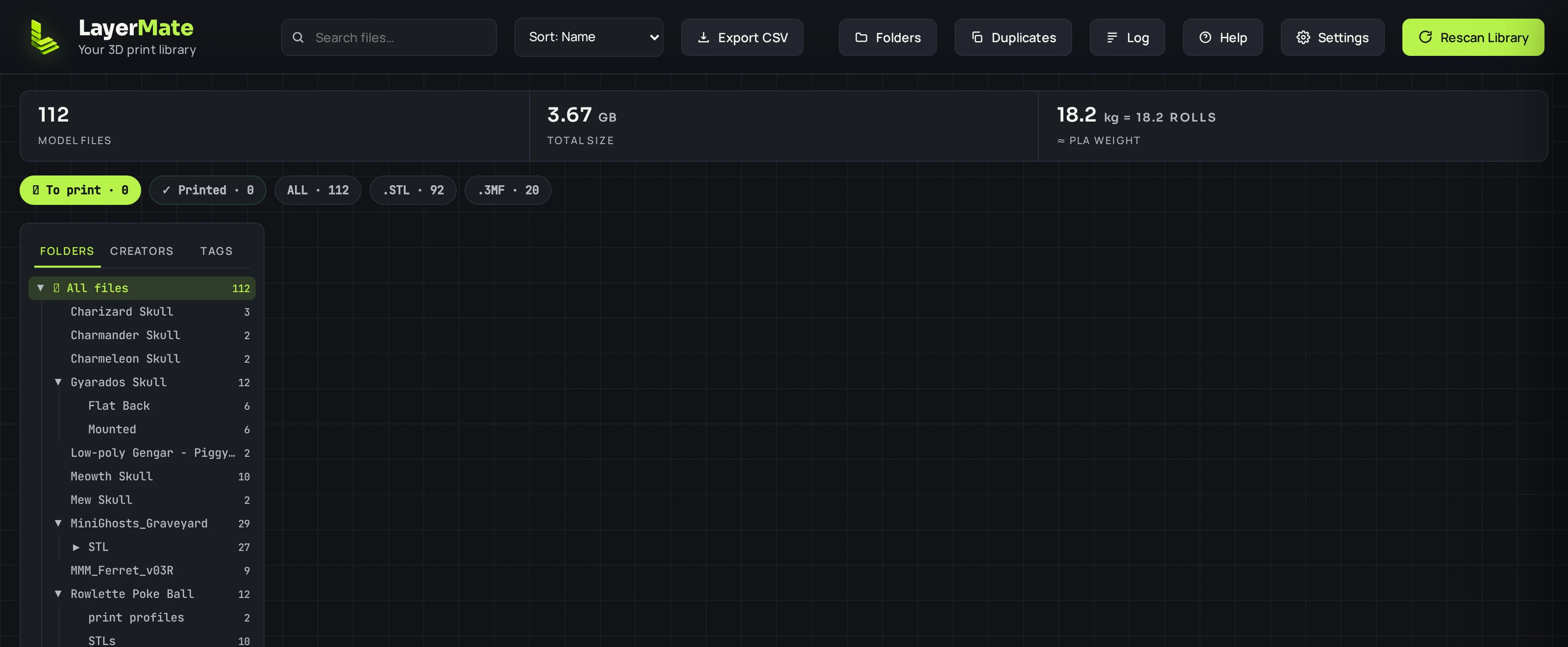Switch to the FOLDERS tab

click(x=67, y=251)
